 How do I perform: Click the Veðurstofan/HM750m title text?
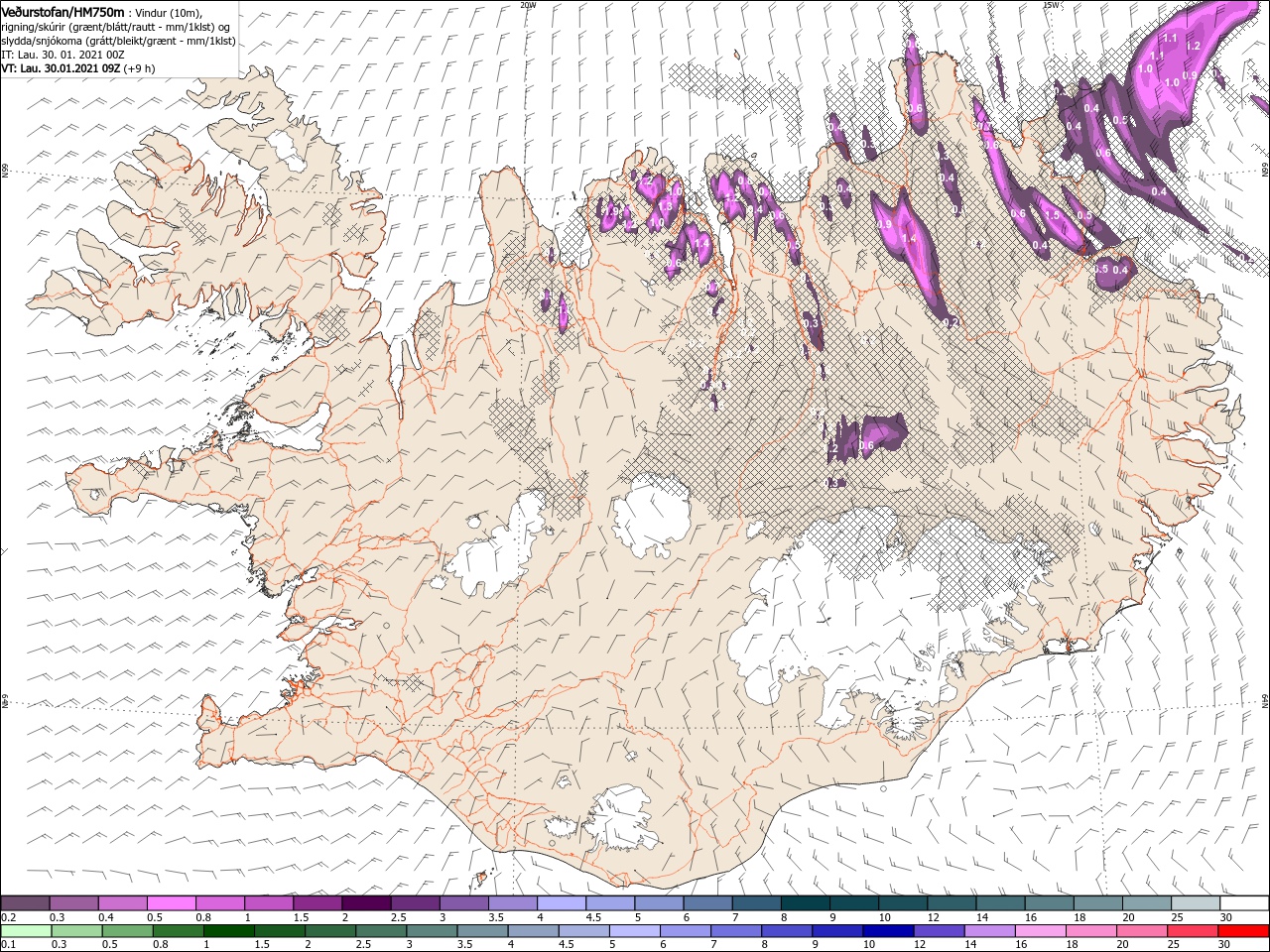coord(63,11)
